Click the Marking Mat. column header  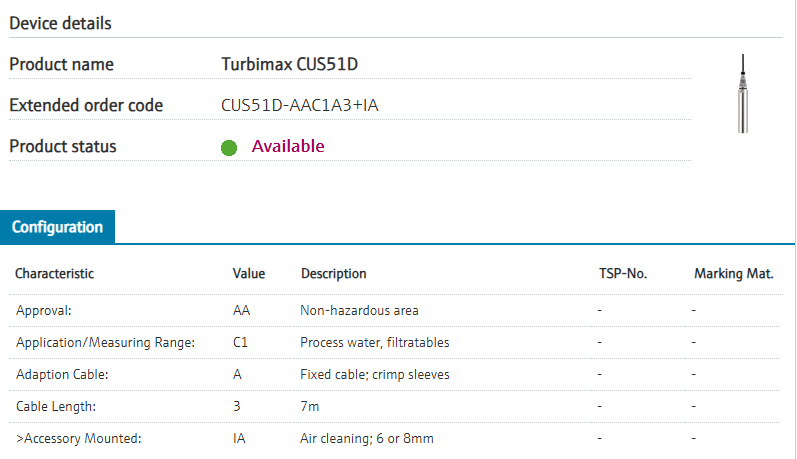coord(733,273)
